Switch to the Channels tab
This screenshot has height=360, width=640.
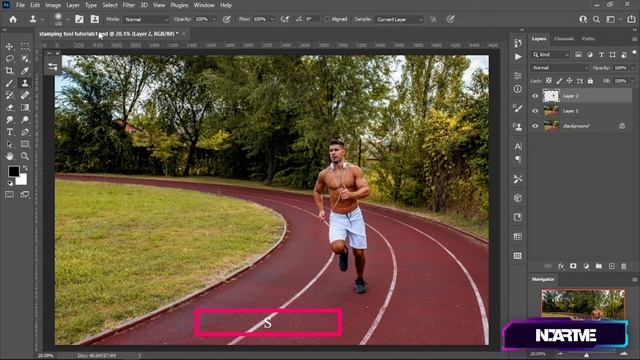pos(564,39)
